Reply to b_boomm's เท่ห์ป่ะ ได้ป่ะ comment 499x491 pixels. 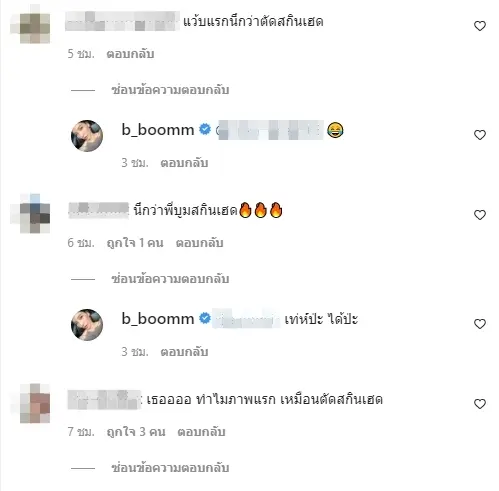[184, 352]
